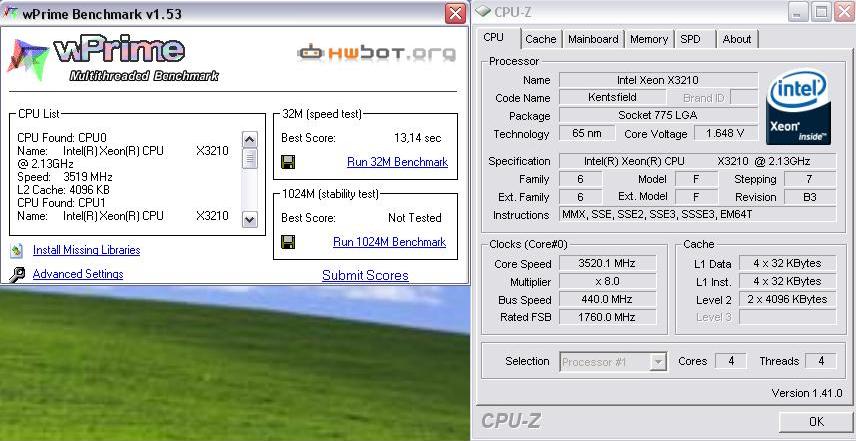The image size is (856, 441).
Task: Click the Core Speed 3520.1 MHz value
Action: click(x=607, y=264)
